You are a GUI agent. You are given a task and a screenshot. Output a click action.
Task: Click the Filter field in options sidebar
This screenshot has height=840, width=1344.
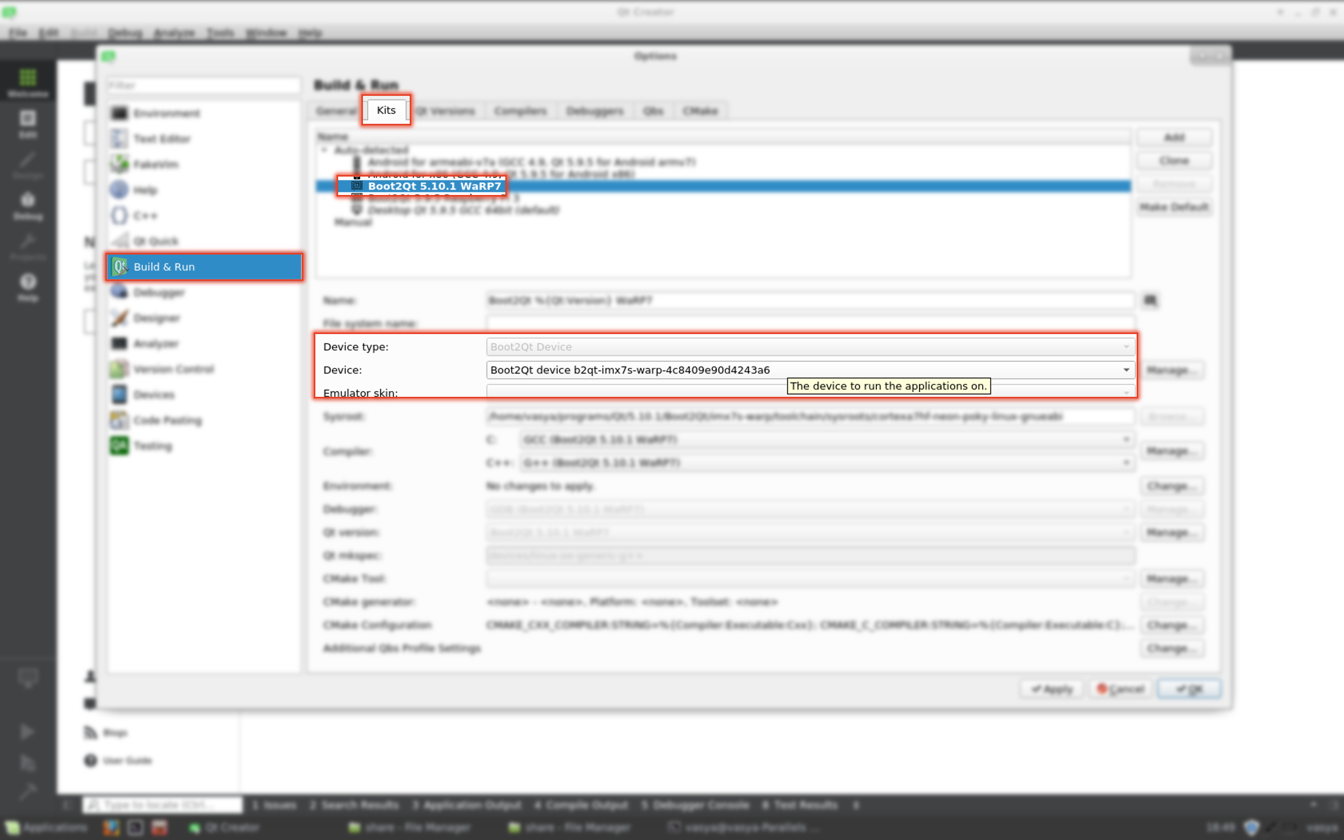click(x=204, y=85)
